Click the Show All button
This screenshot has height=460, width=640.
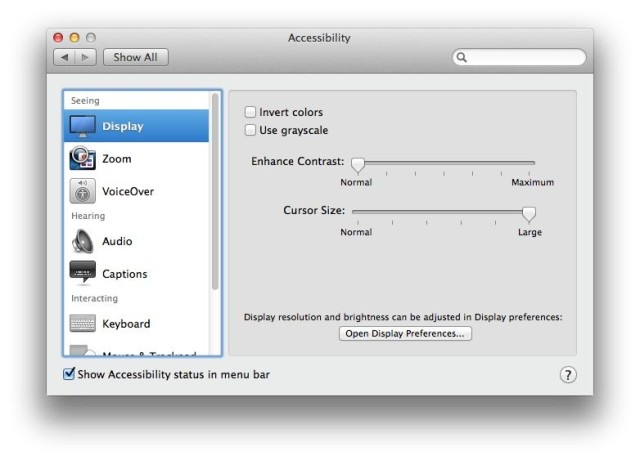pyautogui.click(x=135, y=58)
